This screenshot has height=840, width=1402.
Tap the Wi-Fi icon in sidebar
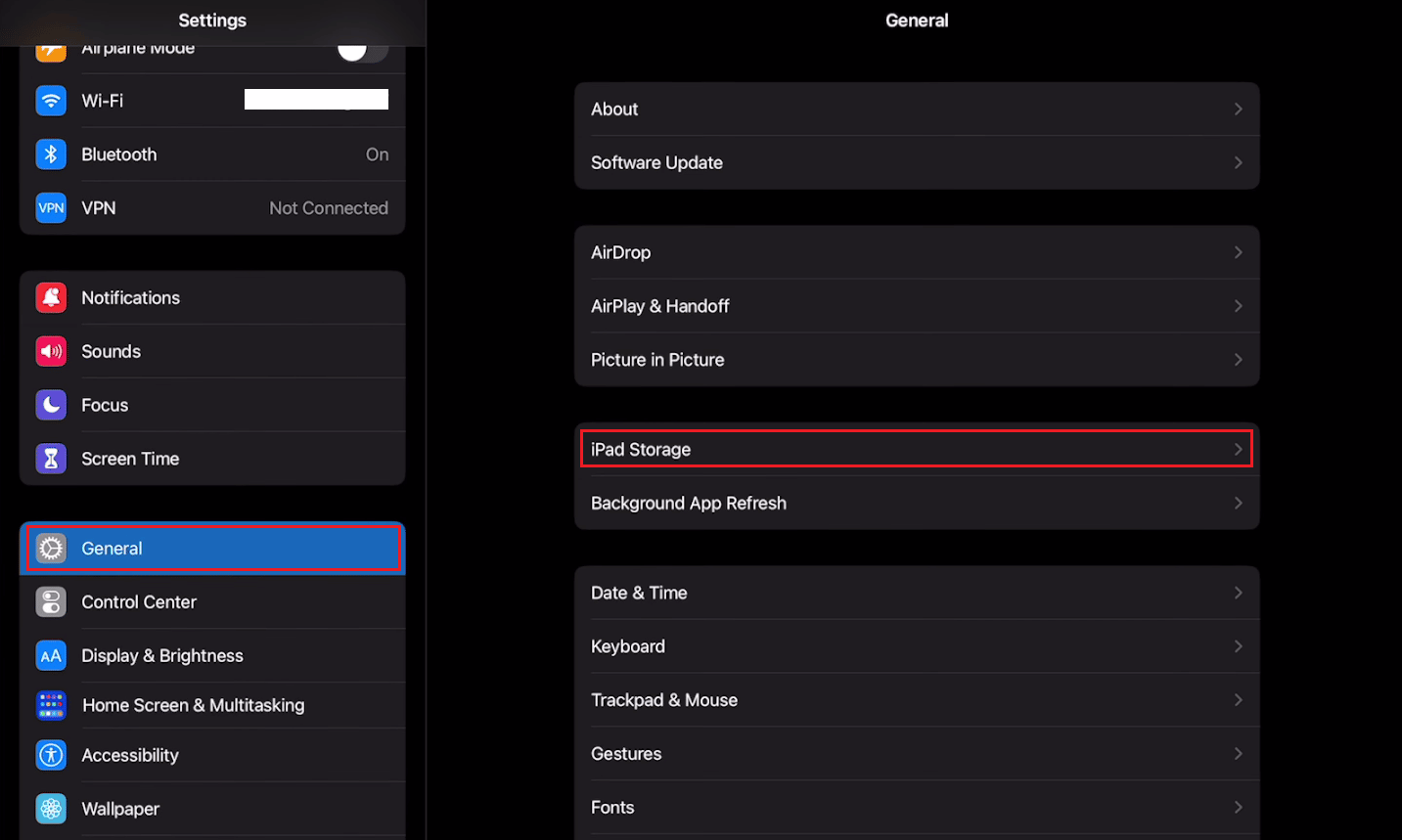tap(51, 101)
